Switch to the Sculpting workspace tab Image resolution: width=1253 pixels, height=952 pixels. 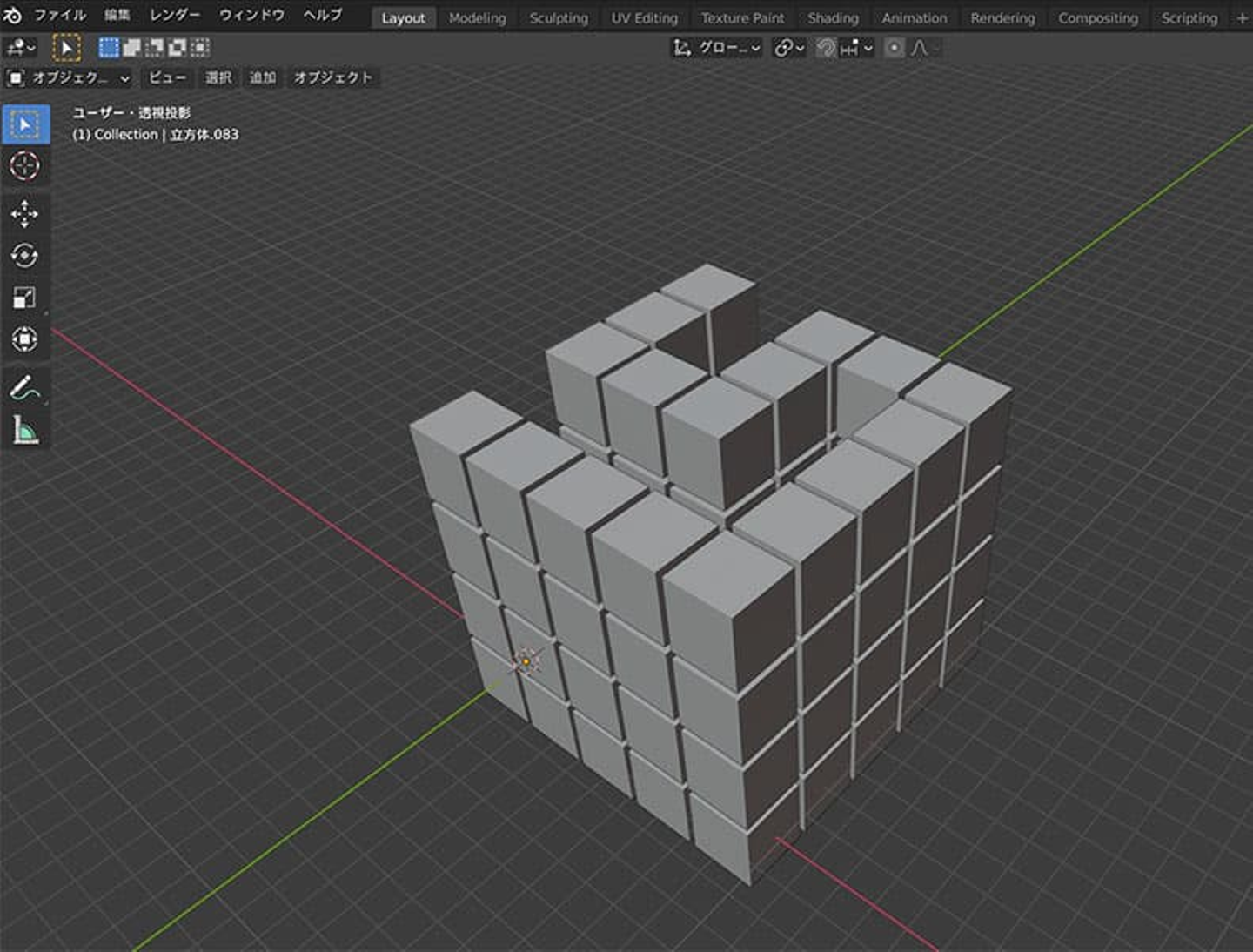[x=559, y=18]
